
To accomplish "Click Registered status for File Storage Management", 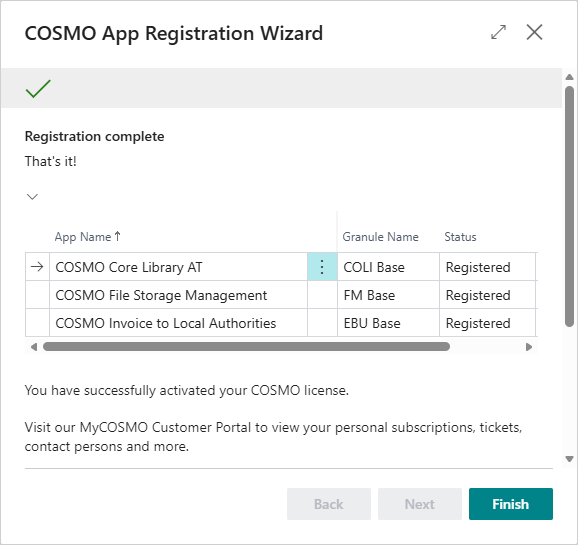I will pyautogui.click(x=487, y=295).
